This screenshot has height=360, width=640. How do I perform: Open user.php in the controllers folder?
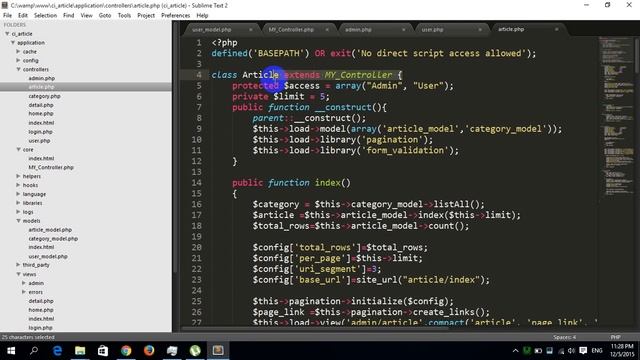point(39,141)
